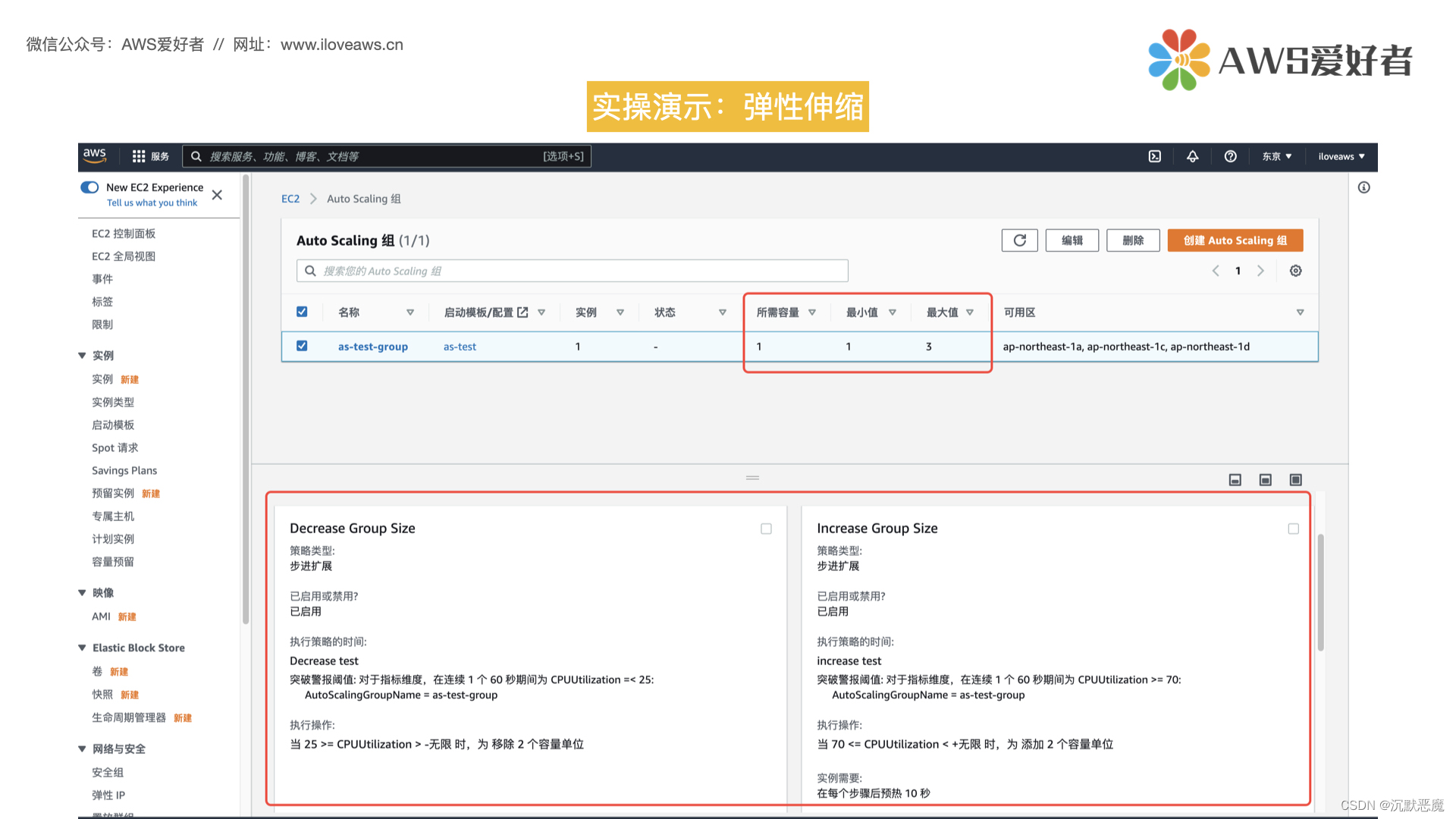Open the as-test launch template link
Viewport: 1456px width, 819px height.
tap(460, 347)
